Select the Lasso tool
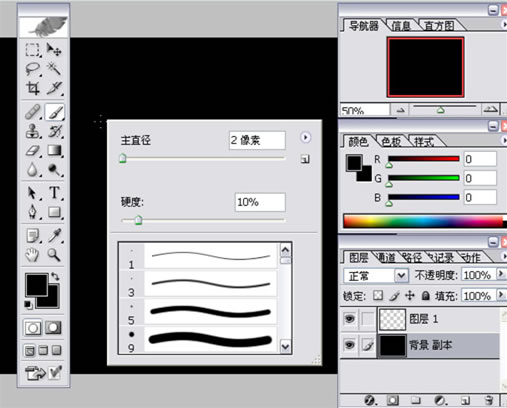507x408 pixels. [x=32, y=69]
